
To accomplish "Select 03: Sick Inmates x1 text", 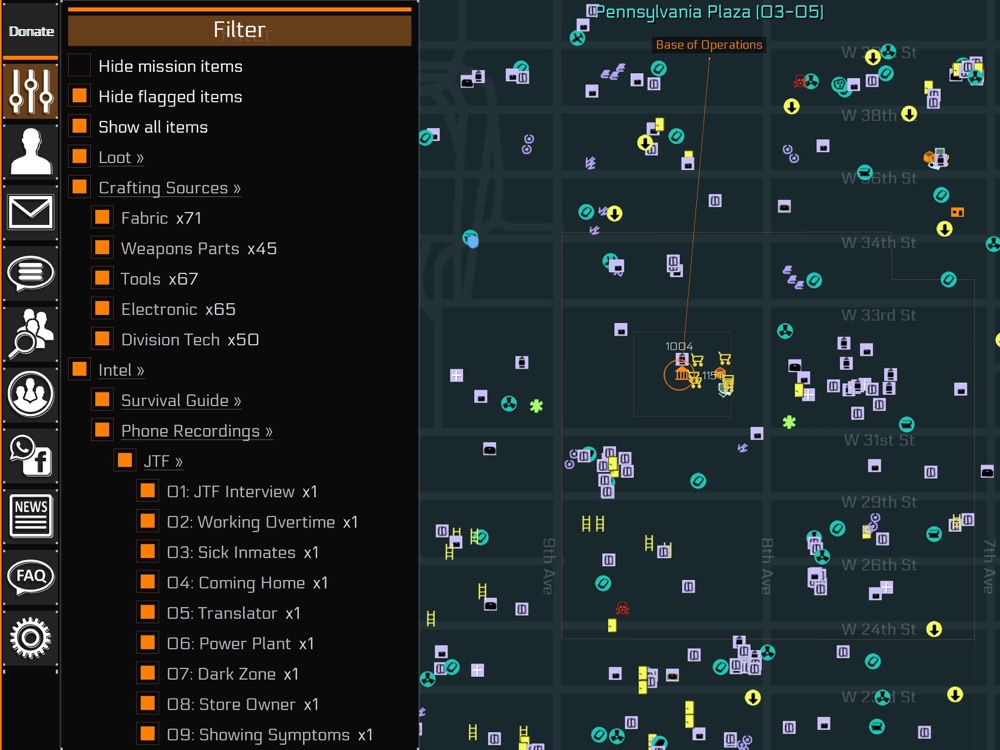I will pyautogui.click(x=242, y=552).
